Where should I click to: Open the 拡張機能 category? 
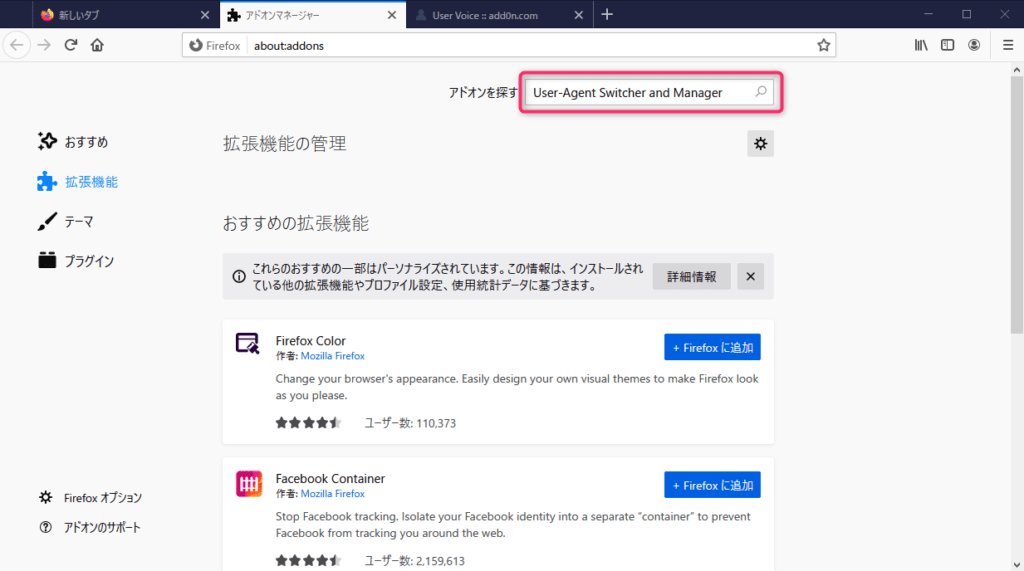click(78, 182)
